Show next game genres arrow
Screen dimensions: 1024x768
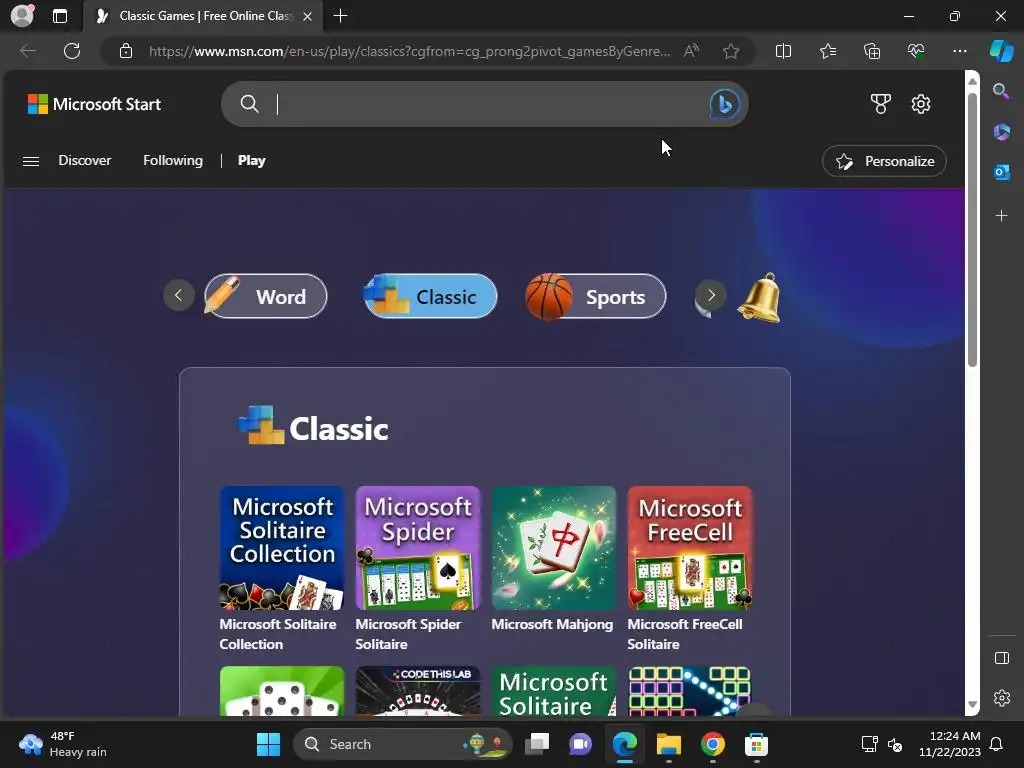pos(711,295)
